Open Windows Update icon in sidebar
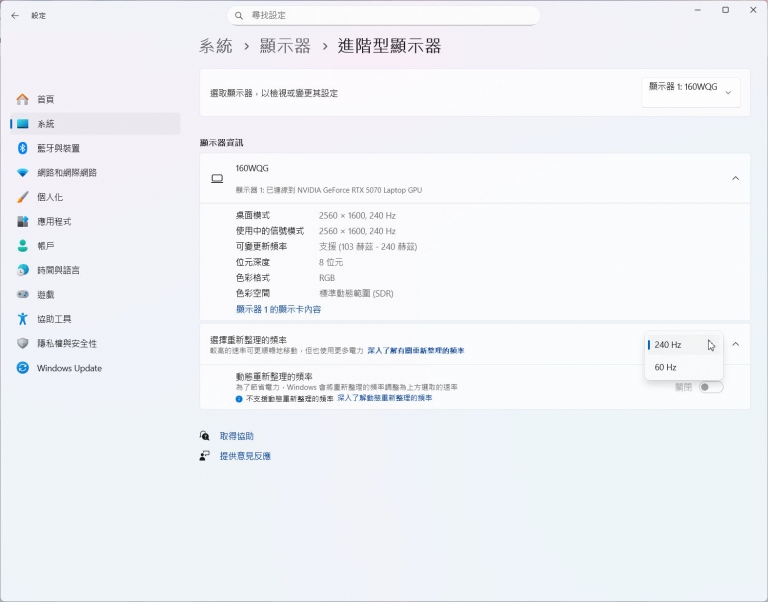 coord(23,368)
